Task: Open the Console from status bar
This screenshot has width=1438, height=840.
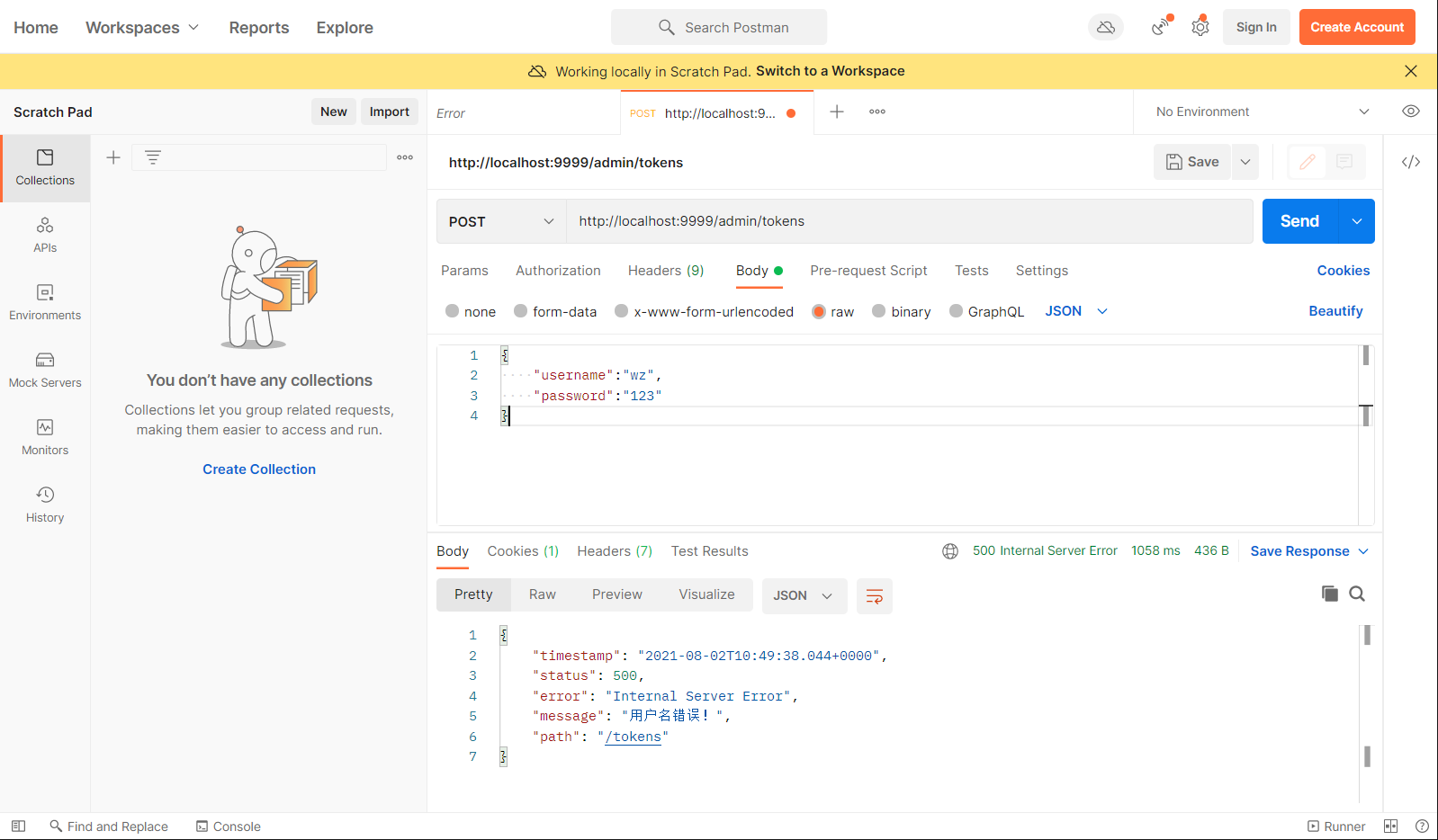Action: [229, 827]
